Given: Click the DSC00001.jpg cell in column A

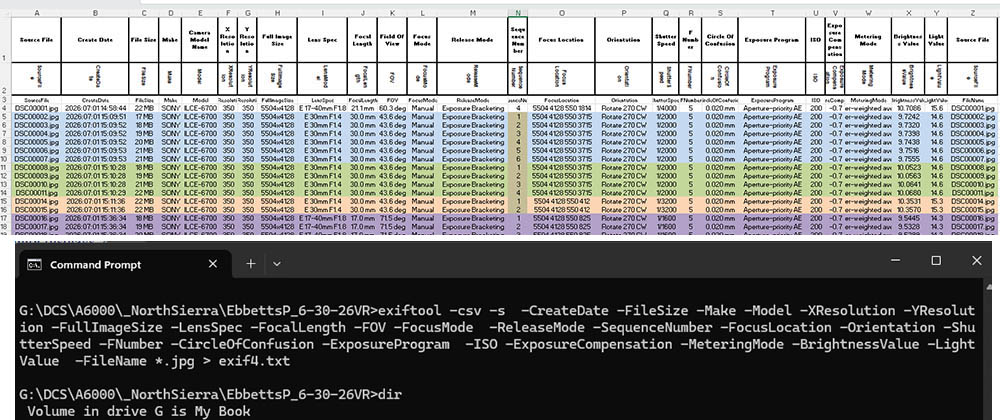Looking at the screenshot, I should point(36,109).
